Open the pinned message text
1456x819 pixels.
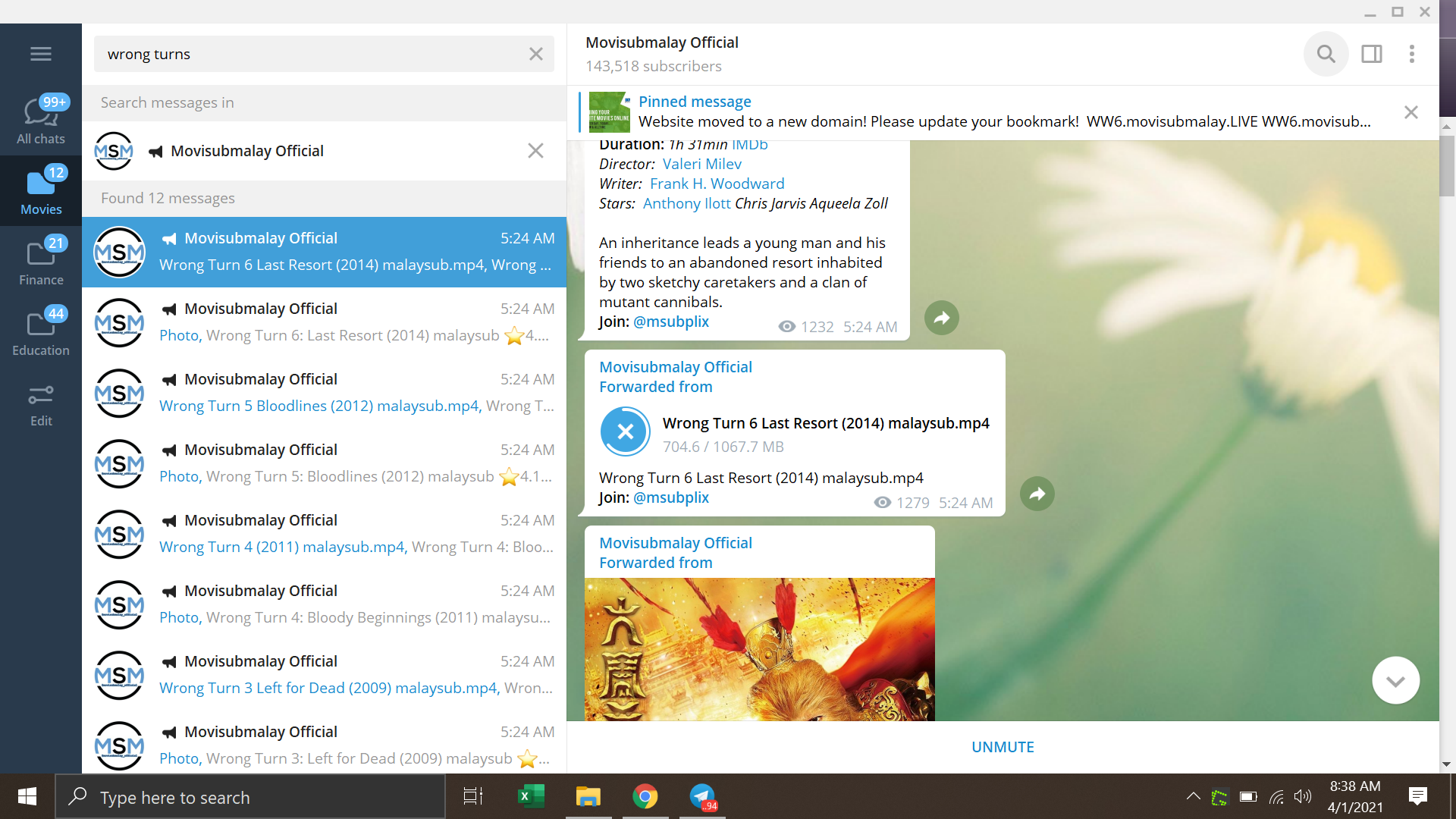click(1005, 121)
